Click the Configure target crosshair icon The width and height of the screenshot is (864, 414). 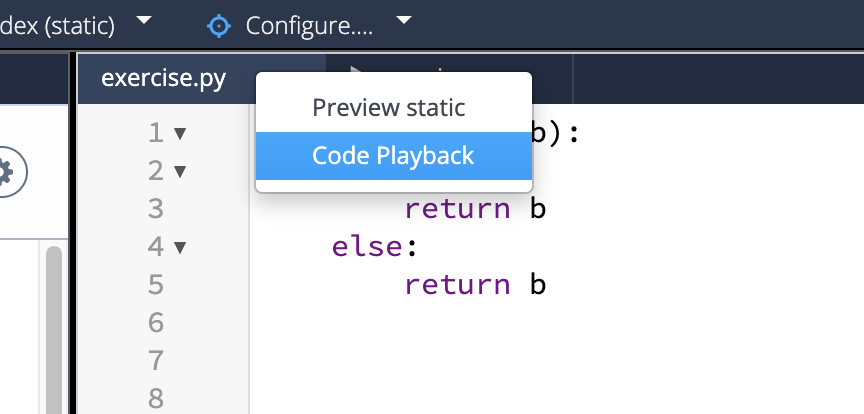(218, 25)
